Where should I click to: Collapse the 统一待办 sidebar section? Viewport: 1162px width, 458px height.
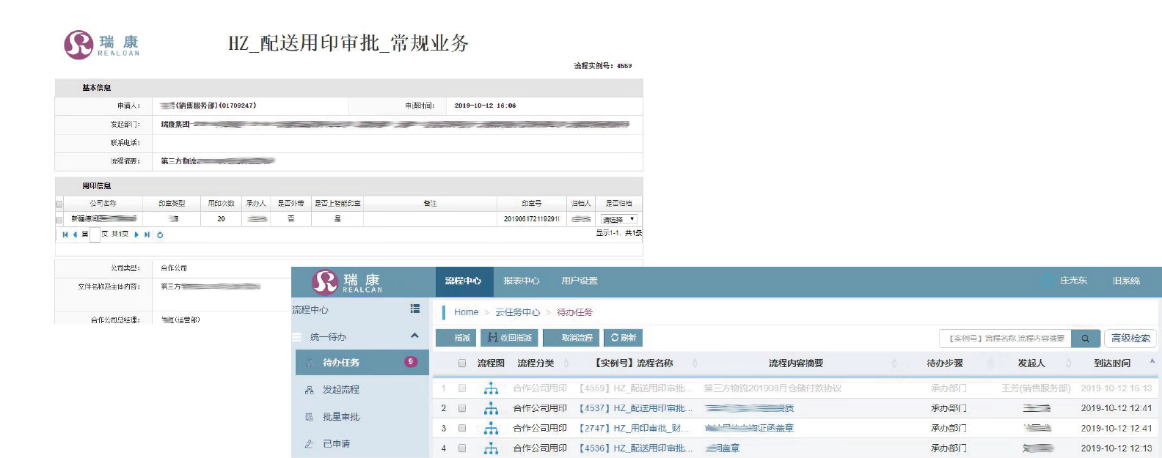tap(414, 337)
